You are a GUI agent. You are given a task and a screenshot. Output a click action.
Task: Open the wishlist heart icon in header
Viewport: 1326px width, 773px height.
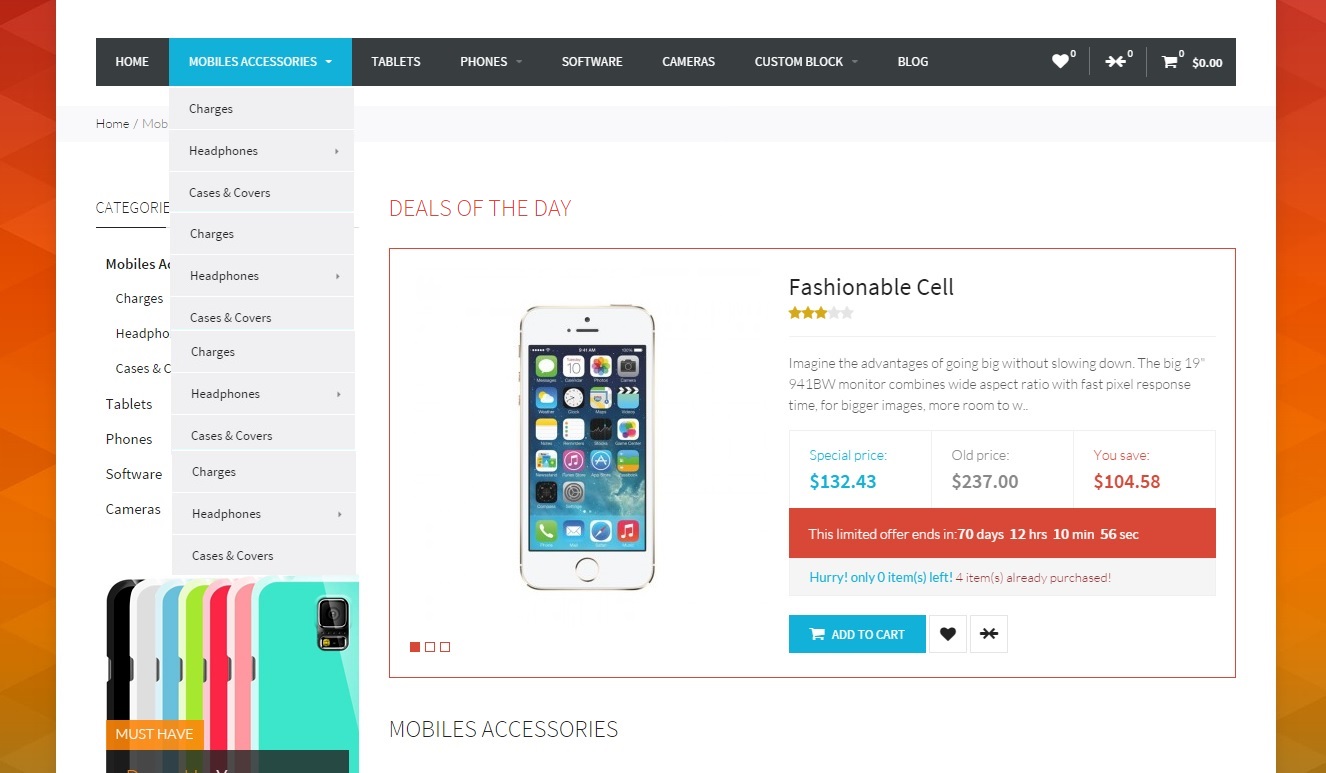click(x=1060, y=62)
